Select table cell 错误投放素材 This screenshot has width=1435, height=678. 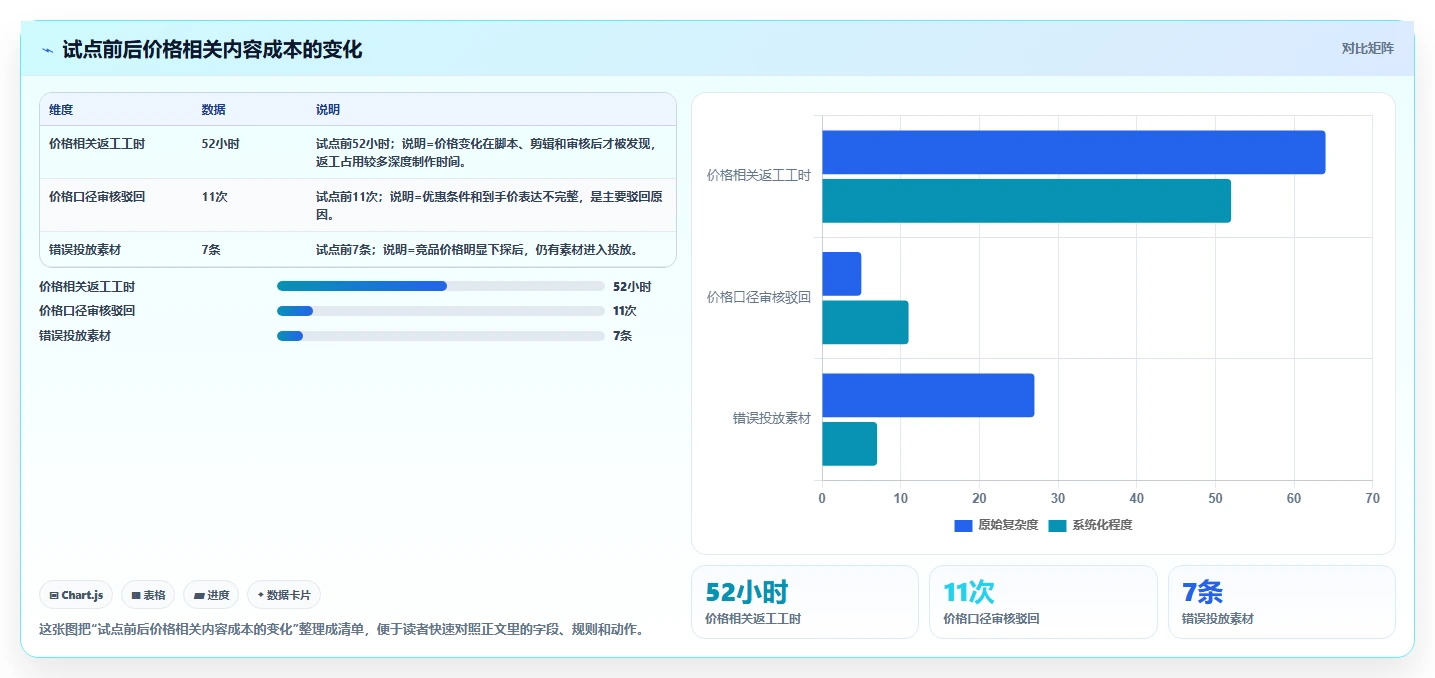tap(85, 250)
